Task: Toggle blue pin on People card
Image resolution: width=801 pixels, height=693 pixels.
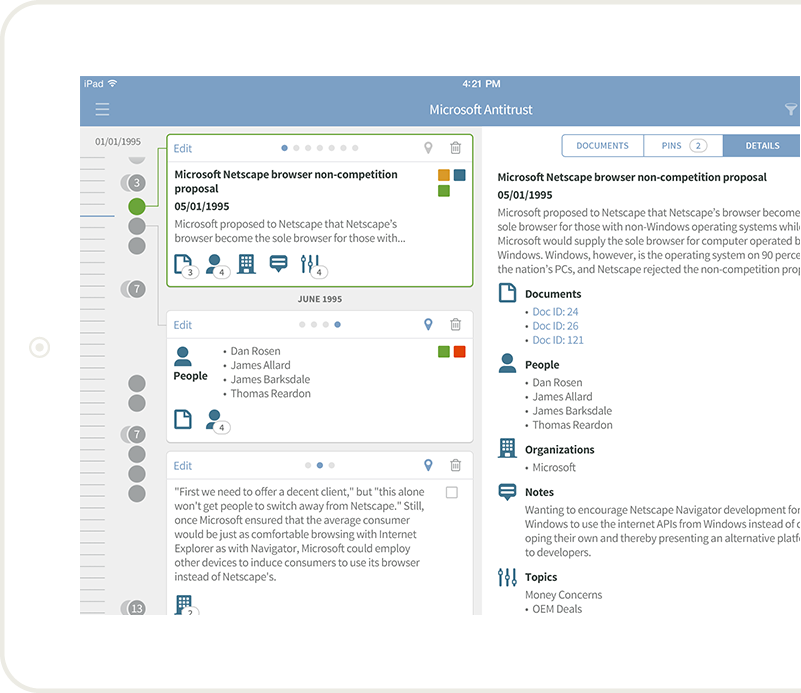Action: (428, 324)
